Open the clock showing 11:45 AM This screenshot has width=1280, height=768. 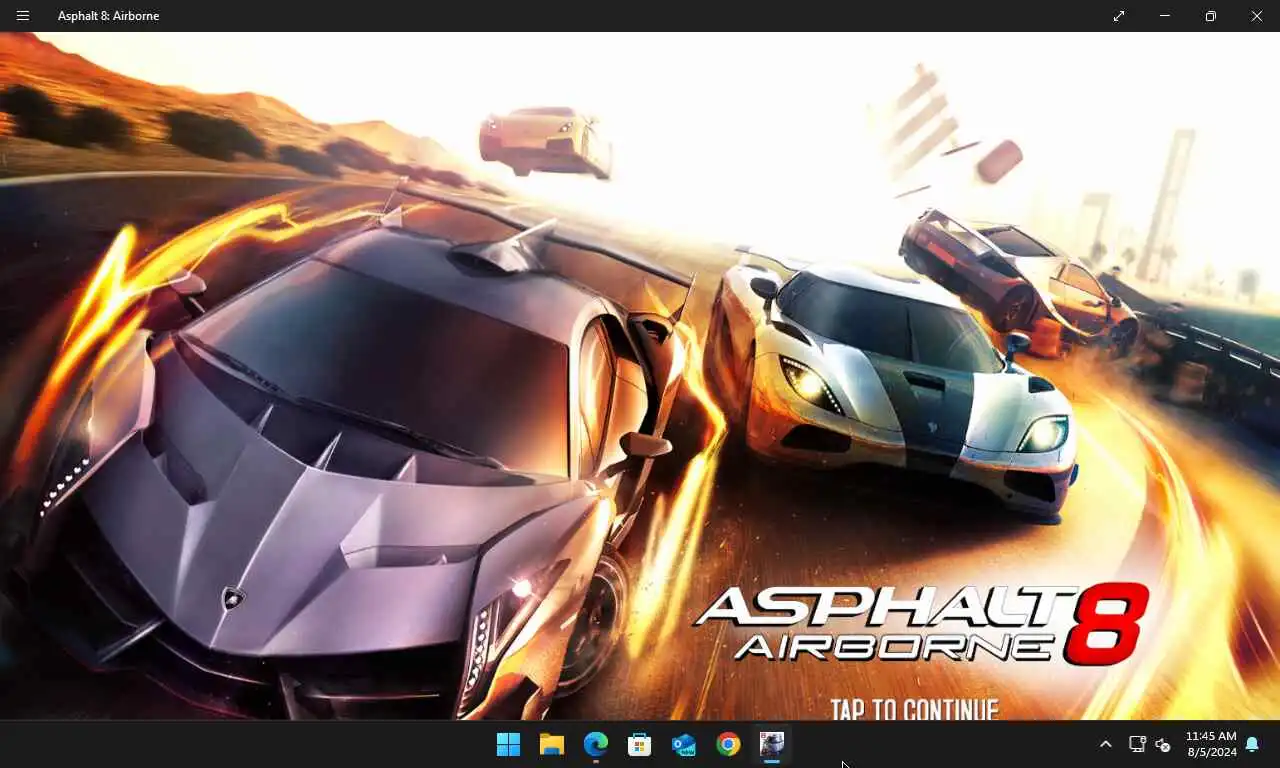(1211, 744)
